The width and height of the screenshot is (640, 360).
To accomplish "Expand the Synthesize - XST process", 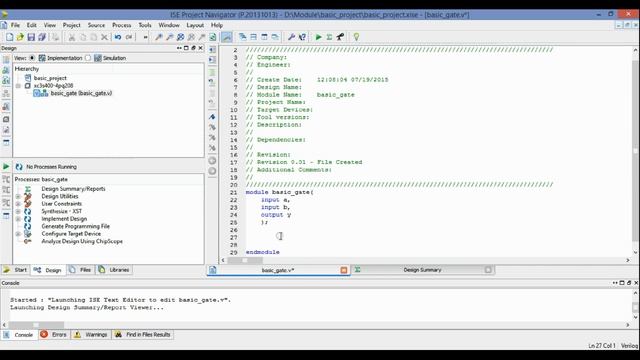I will pyautogui.click(x=18, y=211).
